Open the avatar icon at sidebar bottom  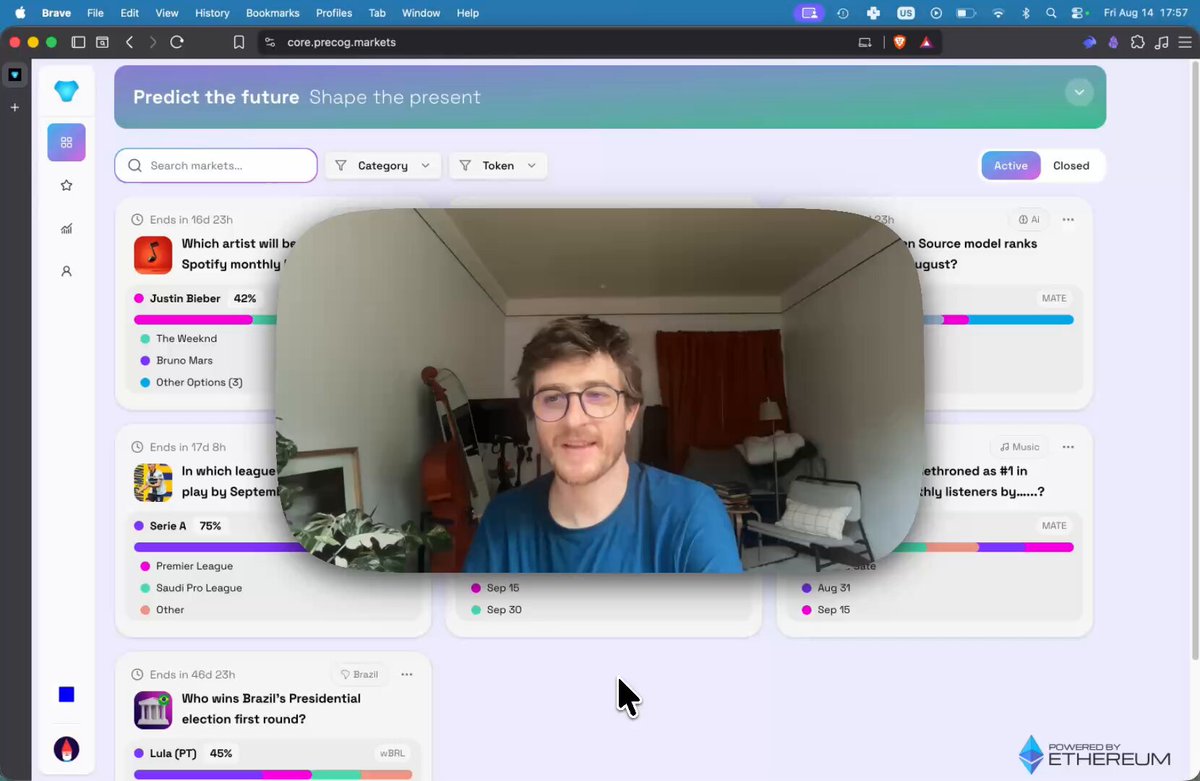tap(66, 749)
